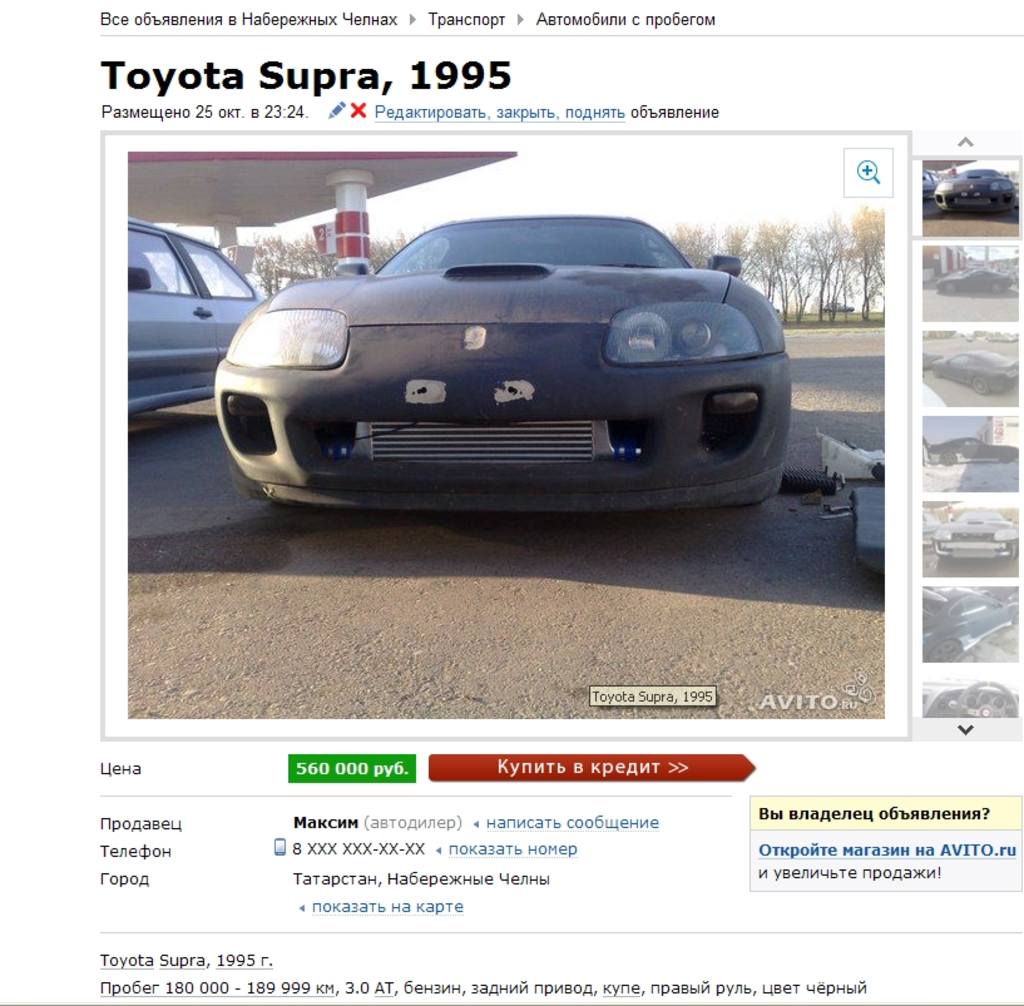1024x1006 pixels.
Task: Go to the 'Транспорт' breadcrumb
Action: coord(466,20)
